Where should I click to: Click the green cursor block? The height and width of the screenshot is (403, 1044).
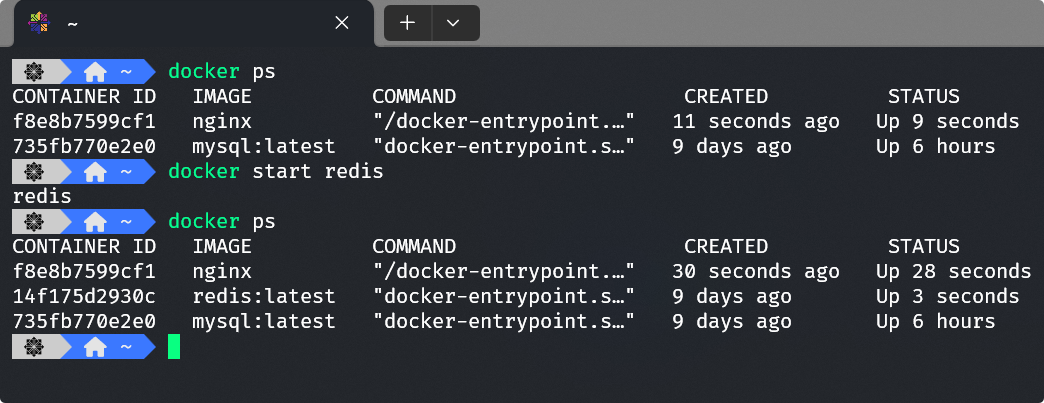pyautogui.click(x=174, y=346)
